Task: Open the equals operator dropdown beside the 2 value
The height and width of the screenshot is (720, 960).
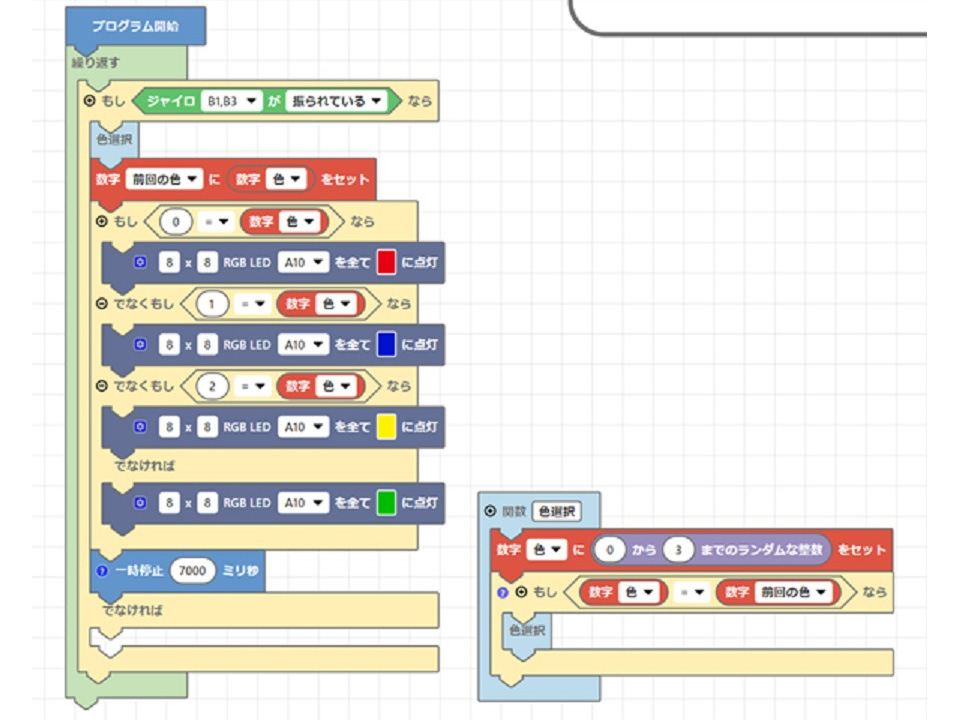Action: click(253, 386)
